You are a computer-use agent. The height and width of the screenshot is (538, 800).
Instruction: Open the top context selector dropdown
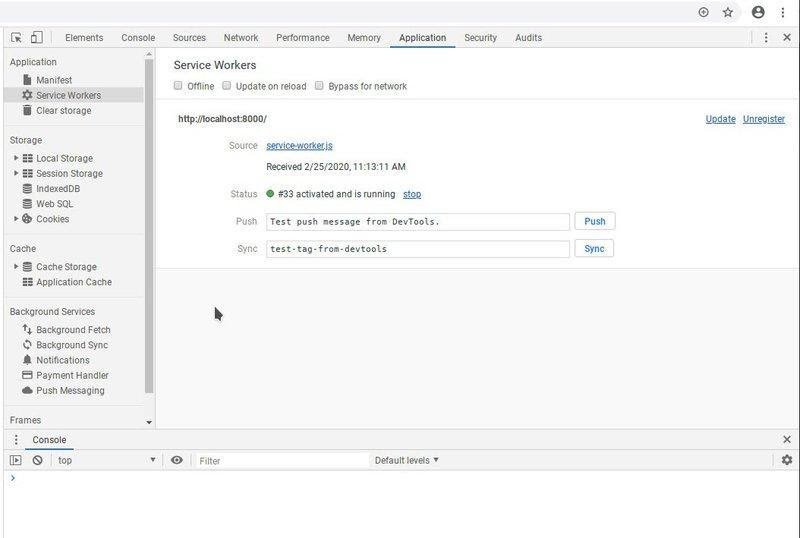107,460
